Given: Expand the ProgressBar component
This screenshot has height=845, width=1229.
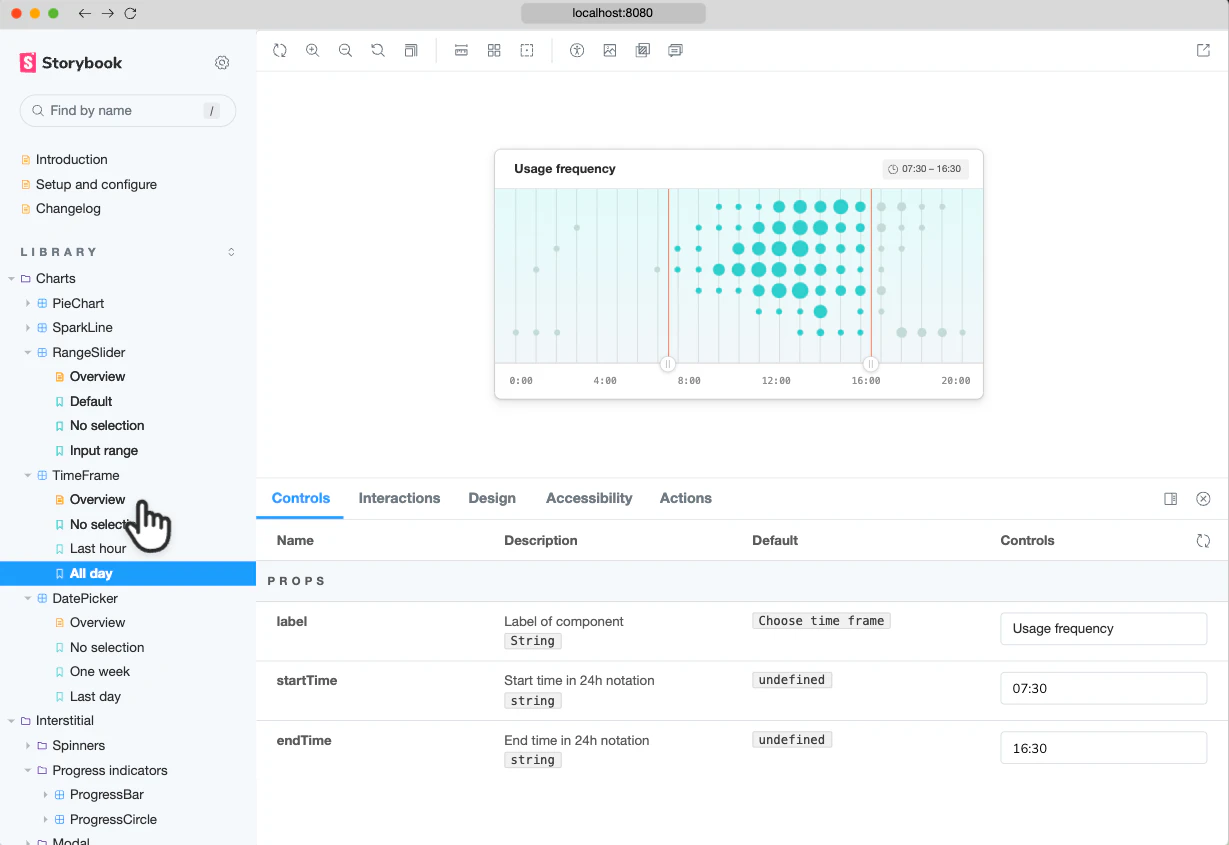Looking at the screenshot, I should [46, 795].
